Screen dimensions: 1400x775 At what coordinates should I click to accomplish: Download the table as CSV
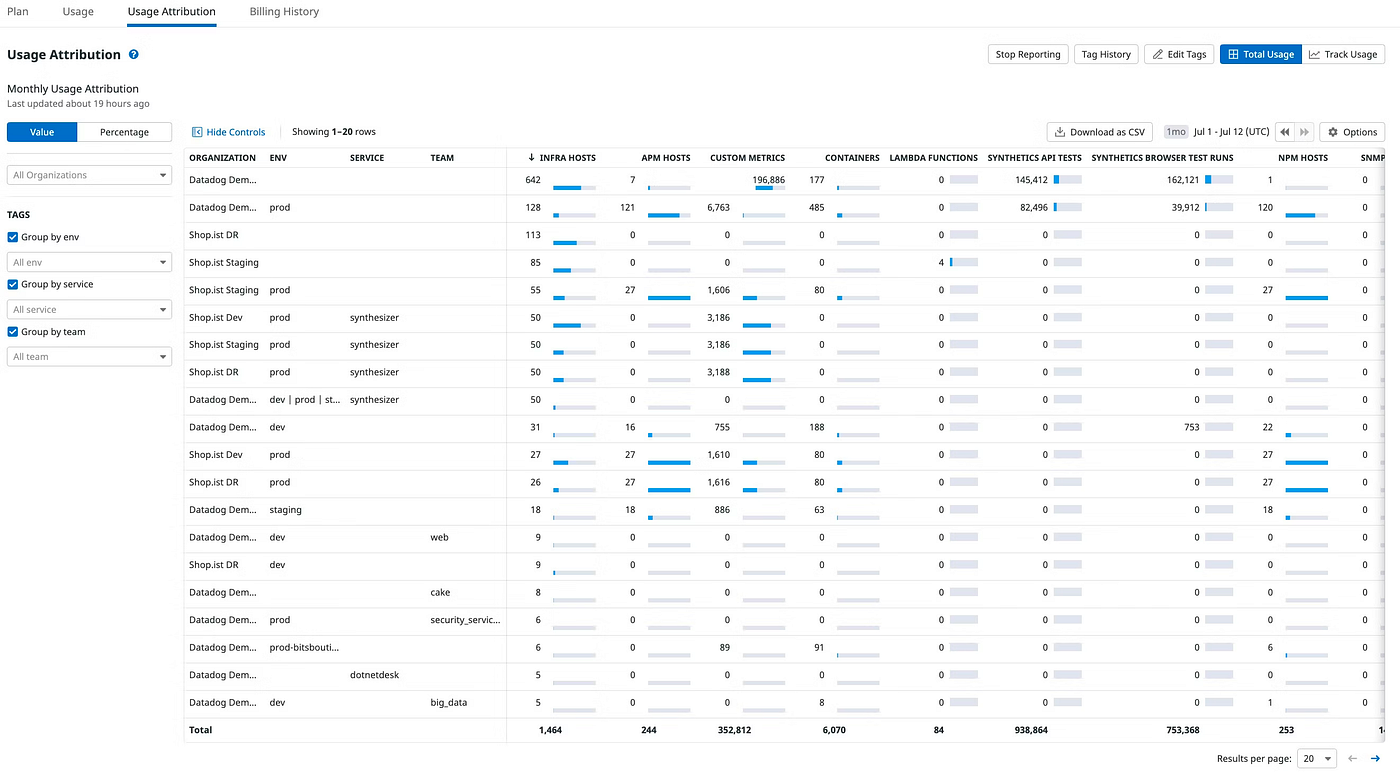[1099, 132]
